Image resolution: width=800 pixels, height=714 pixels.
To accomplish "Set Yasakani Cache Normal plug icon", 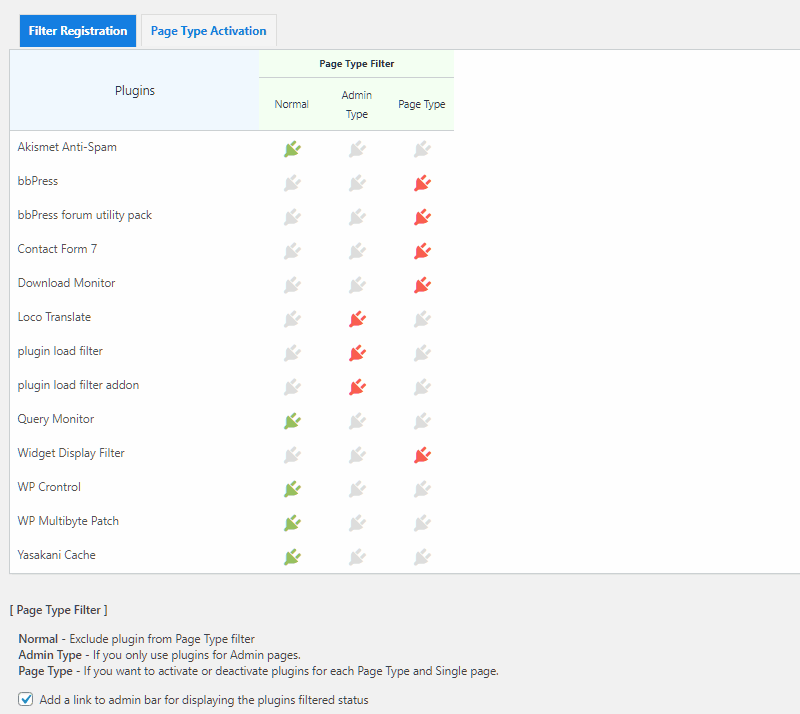I will 292,557.
